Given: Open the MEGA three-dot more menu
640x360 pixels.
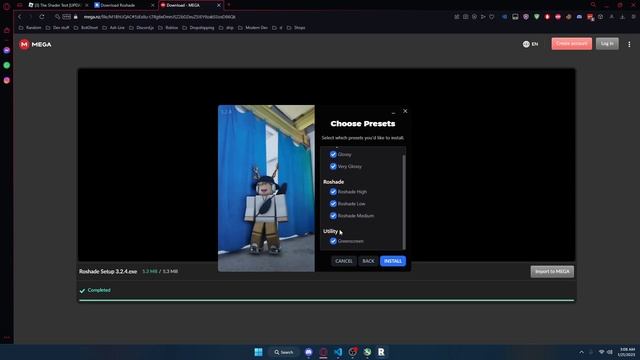Looking at the screenshot, I should 629,44.
